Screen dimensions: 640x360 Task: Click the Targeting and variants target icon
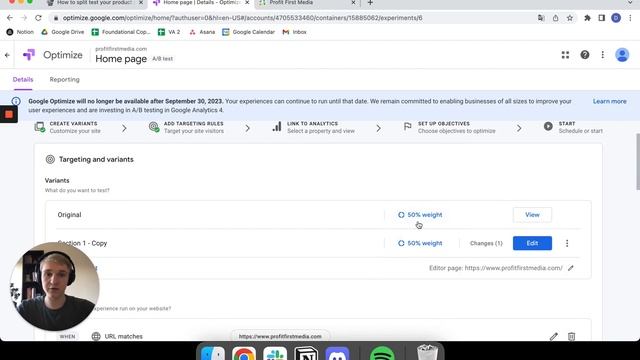pyautogui.click(x=50, y=160)
